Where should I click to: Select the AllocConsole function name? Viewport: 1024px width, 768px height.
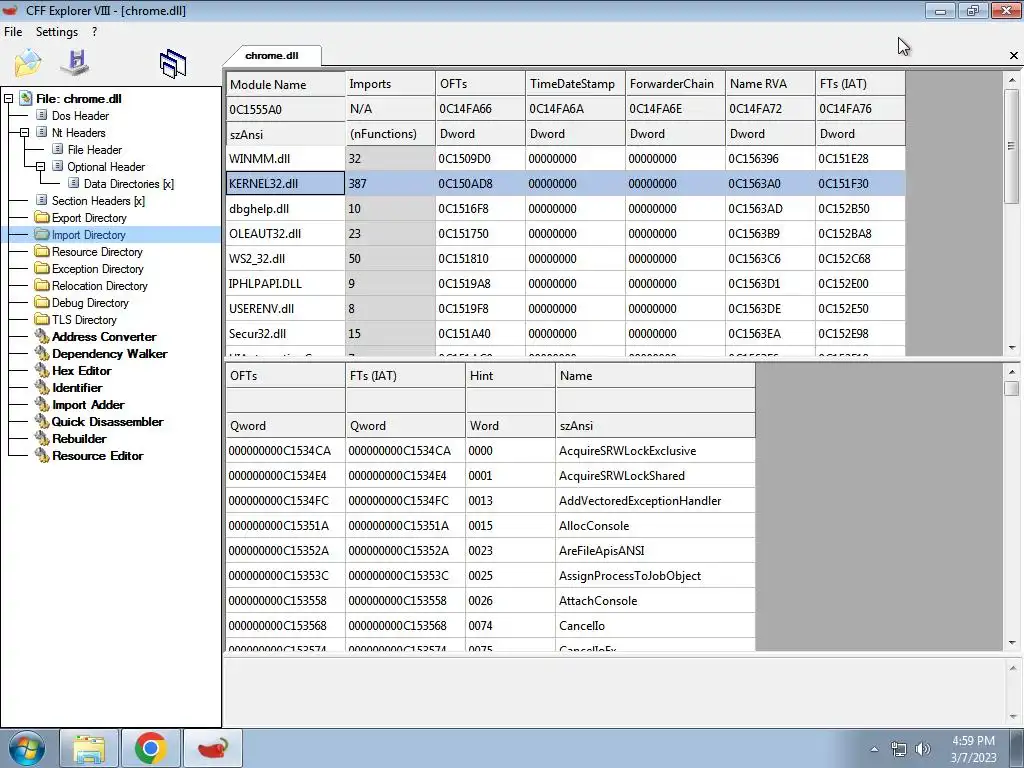click(x=594, y=526)
